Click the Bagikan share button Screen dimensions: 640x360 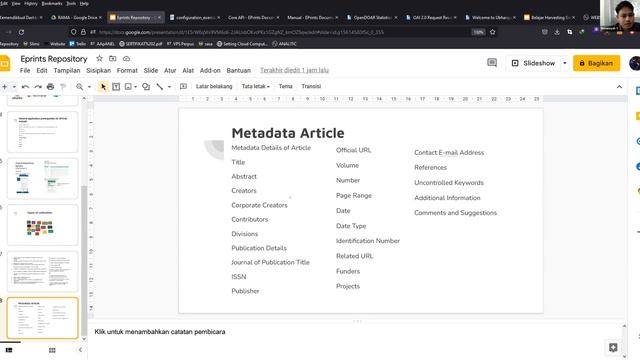click(596, 63)
